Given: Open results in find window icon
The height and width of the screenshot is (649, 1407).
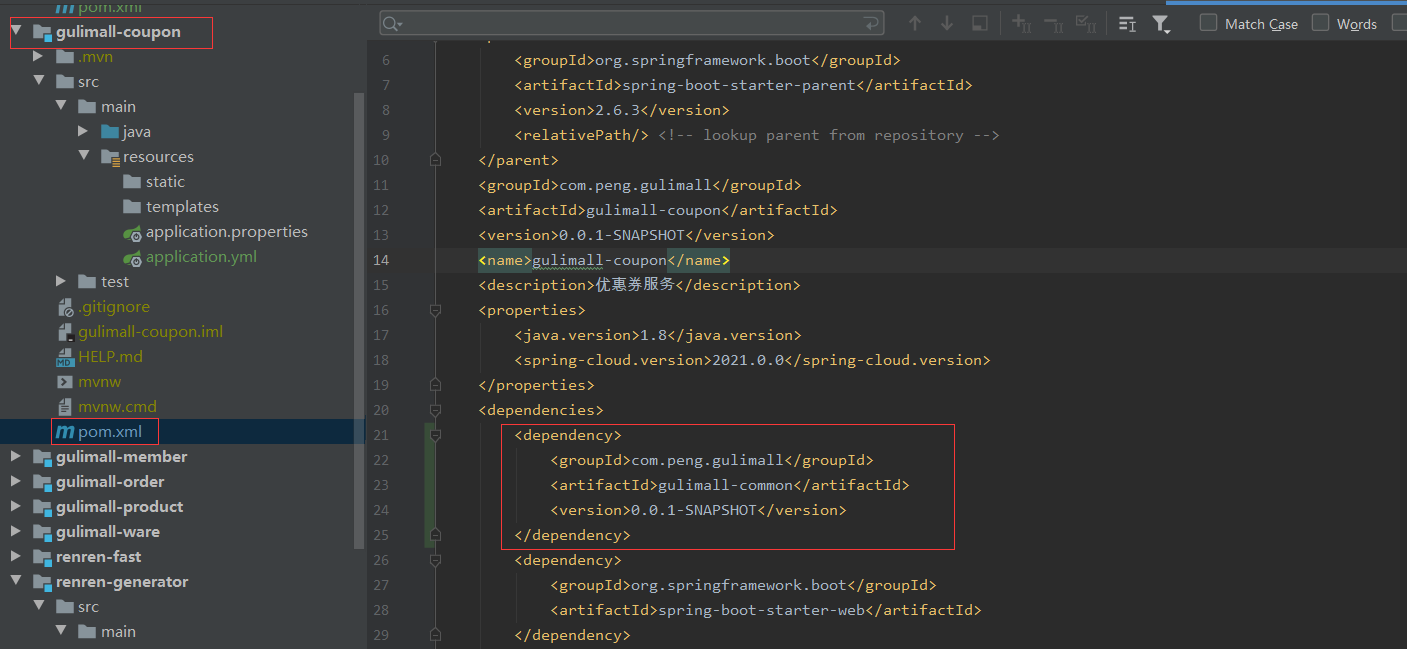Looking at the screenshot, I should pyautogui.click(x=1127, y=23).
